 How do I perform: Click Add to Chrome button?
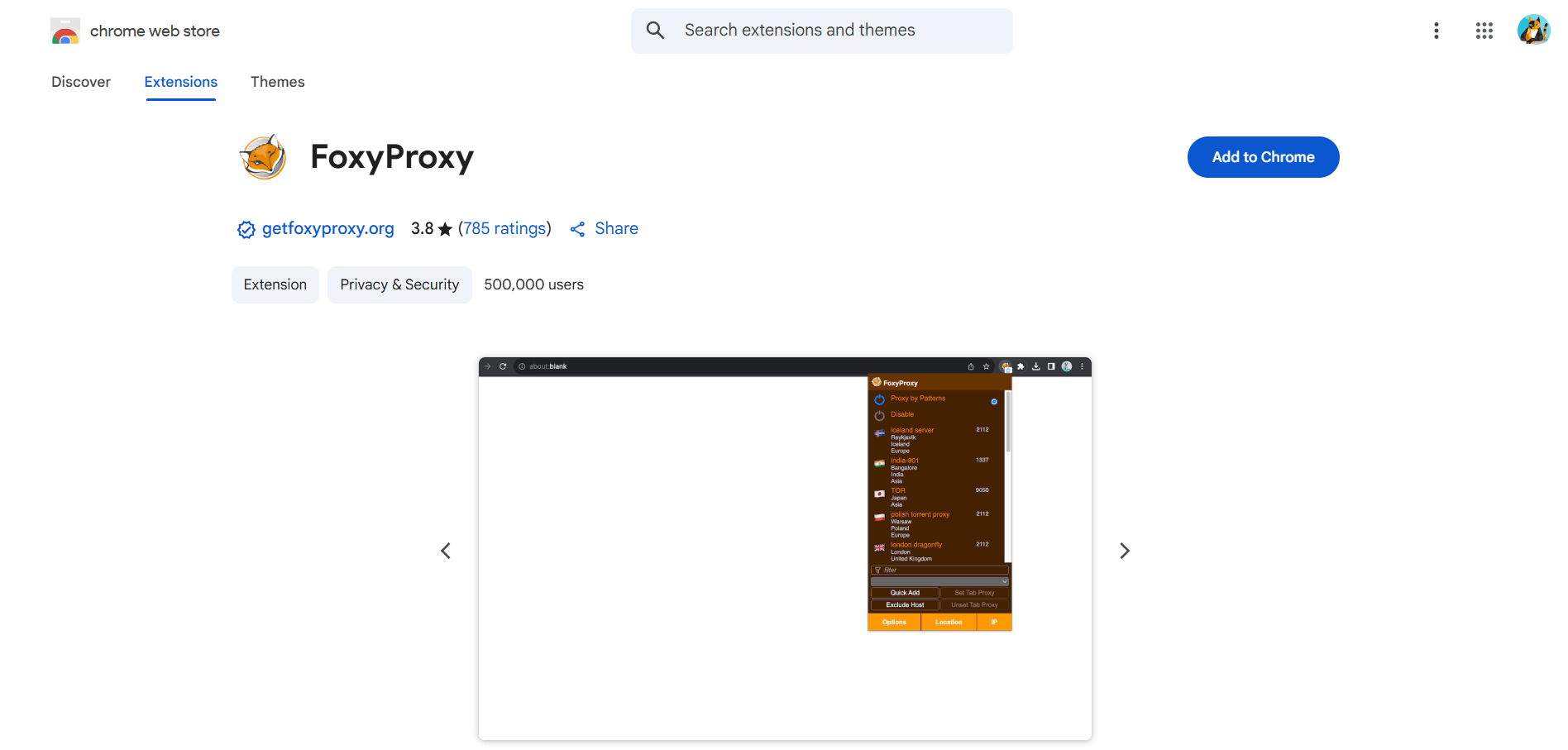1263,157
